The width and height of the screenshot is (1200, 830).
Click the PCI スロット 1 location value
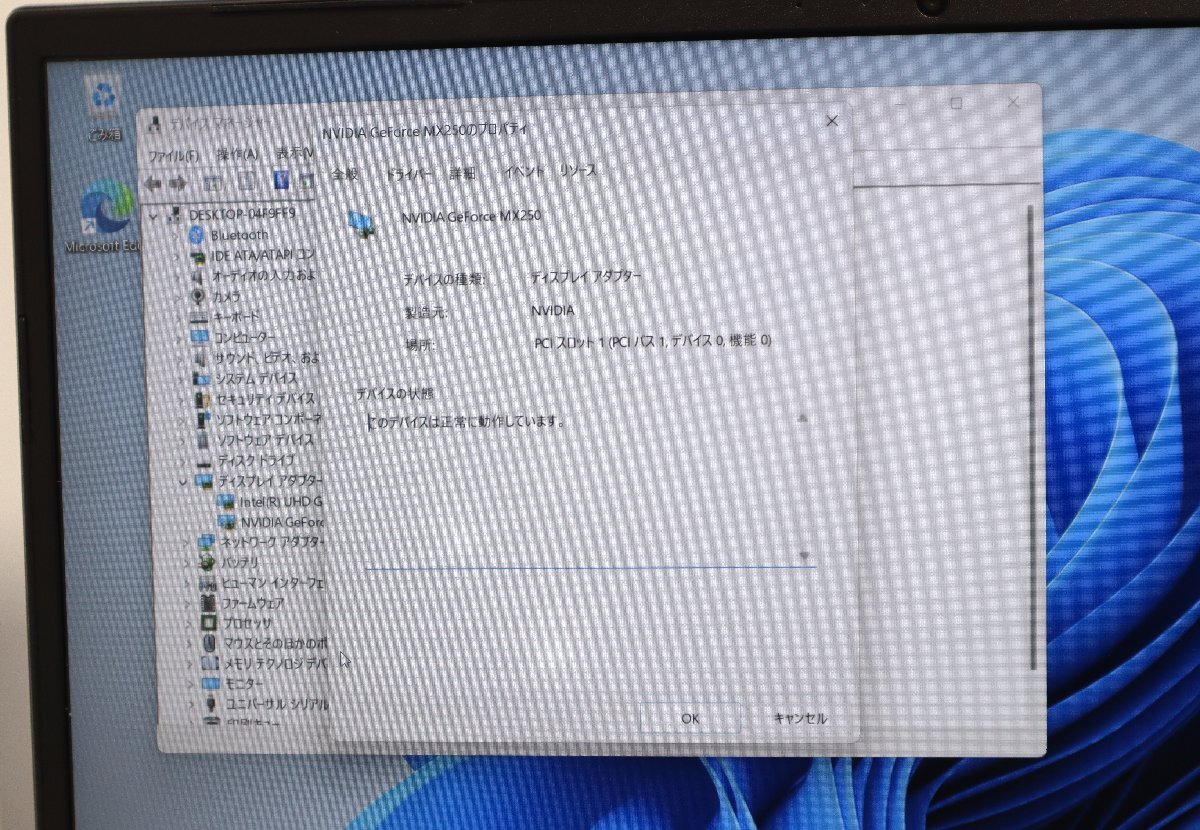[x=654, y=342]
